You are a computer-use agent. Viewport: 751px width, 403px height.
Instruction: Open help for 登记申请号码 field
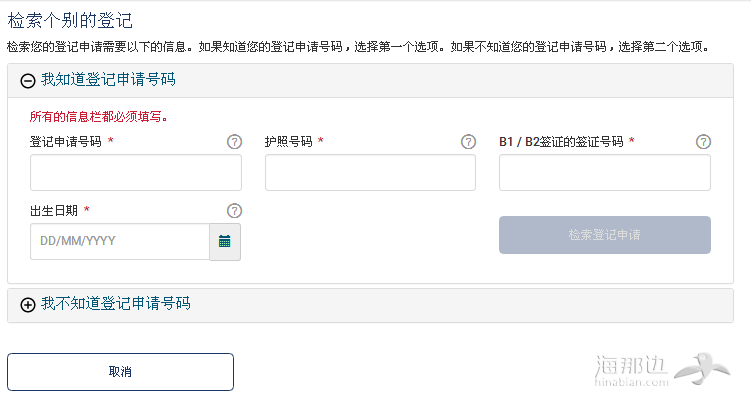[x=234, y=142]
